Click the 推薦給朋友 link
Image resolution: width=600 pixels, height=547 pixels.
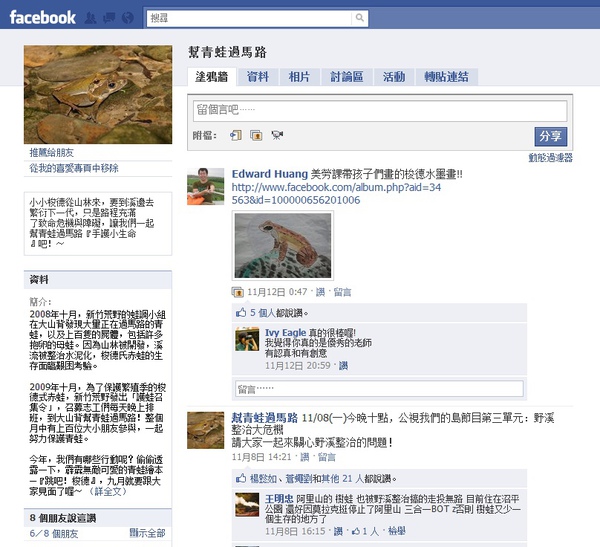(x=52, y=152)
